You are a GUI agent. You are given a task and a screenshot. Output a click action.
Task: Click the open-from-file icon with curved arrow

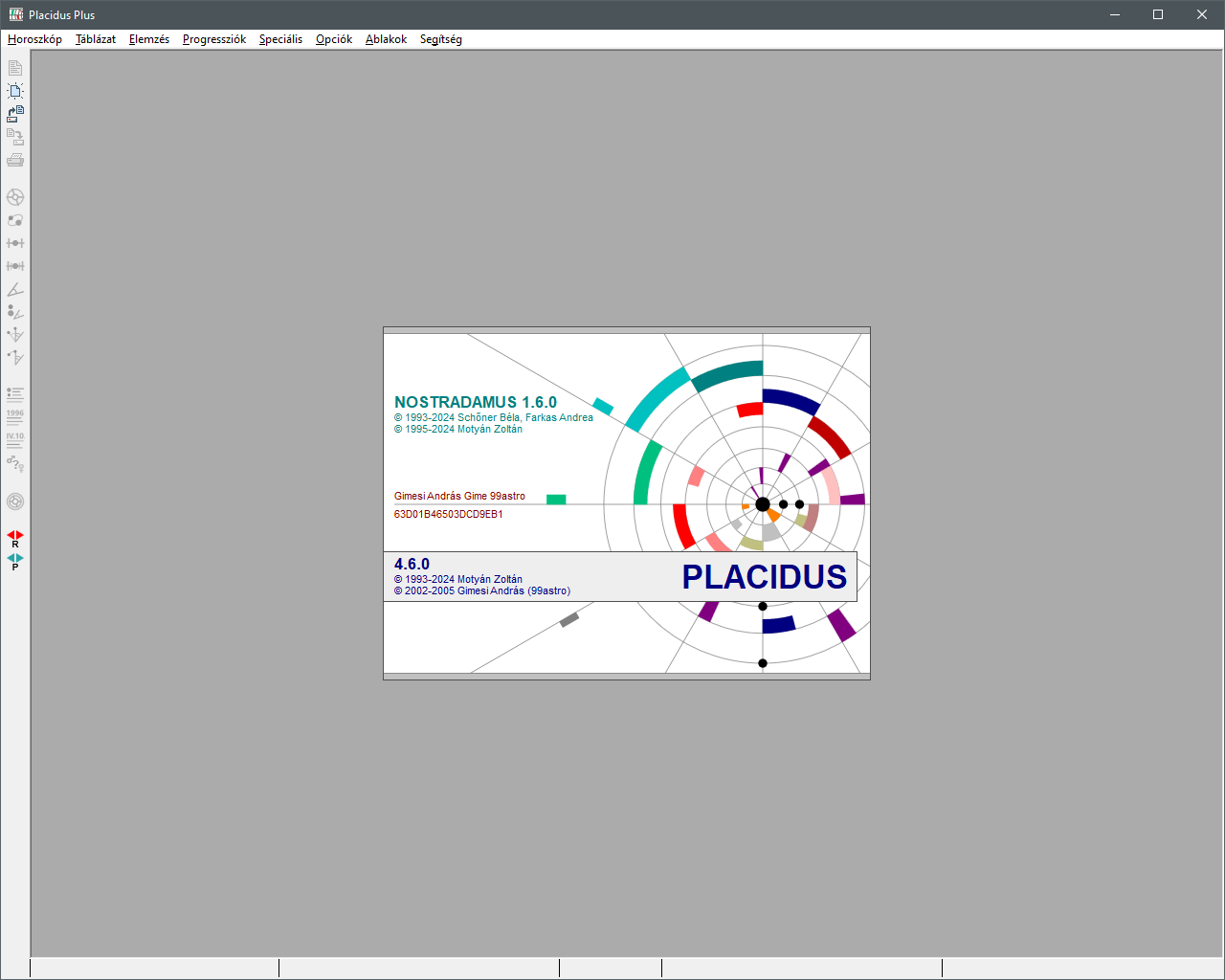click(15, 114)
